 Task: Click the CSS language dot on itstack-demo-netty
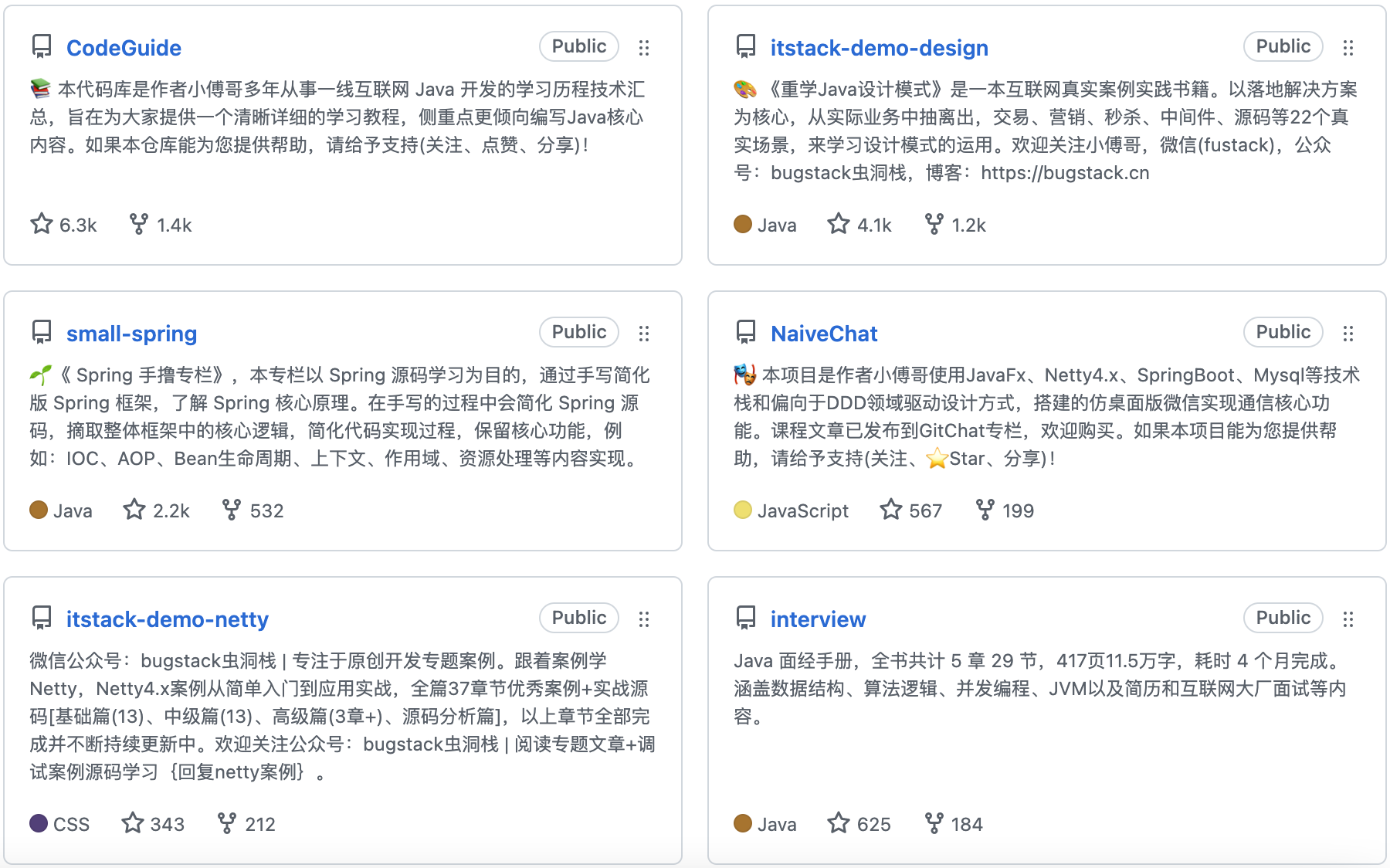click(39, 823)
